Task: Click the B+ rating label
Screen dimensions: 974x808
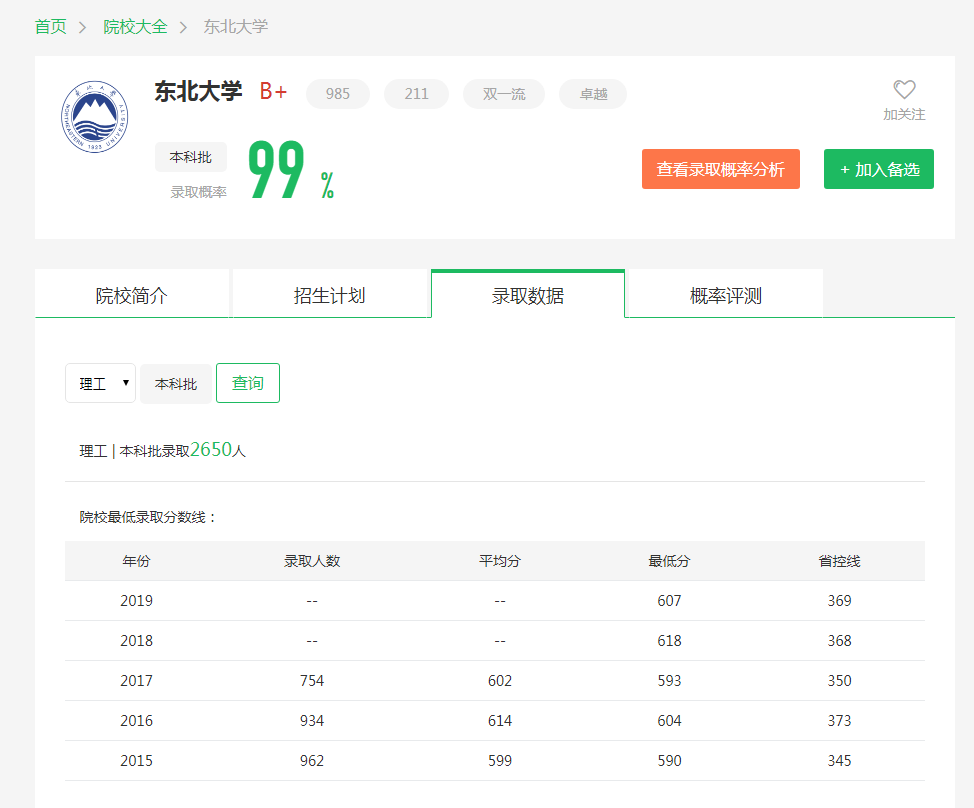Action: pos(273,92)
